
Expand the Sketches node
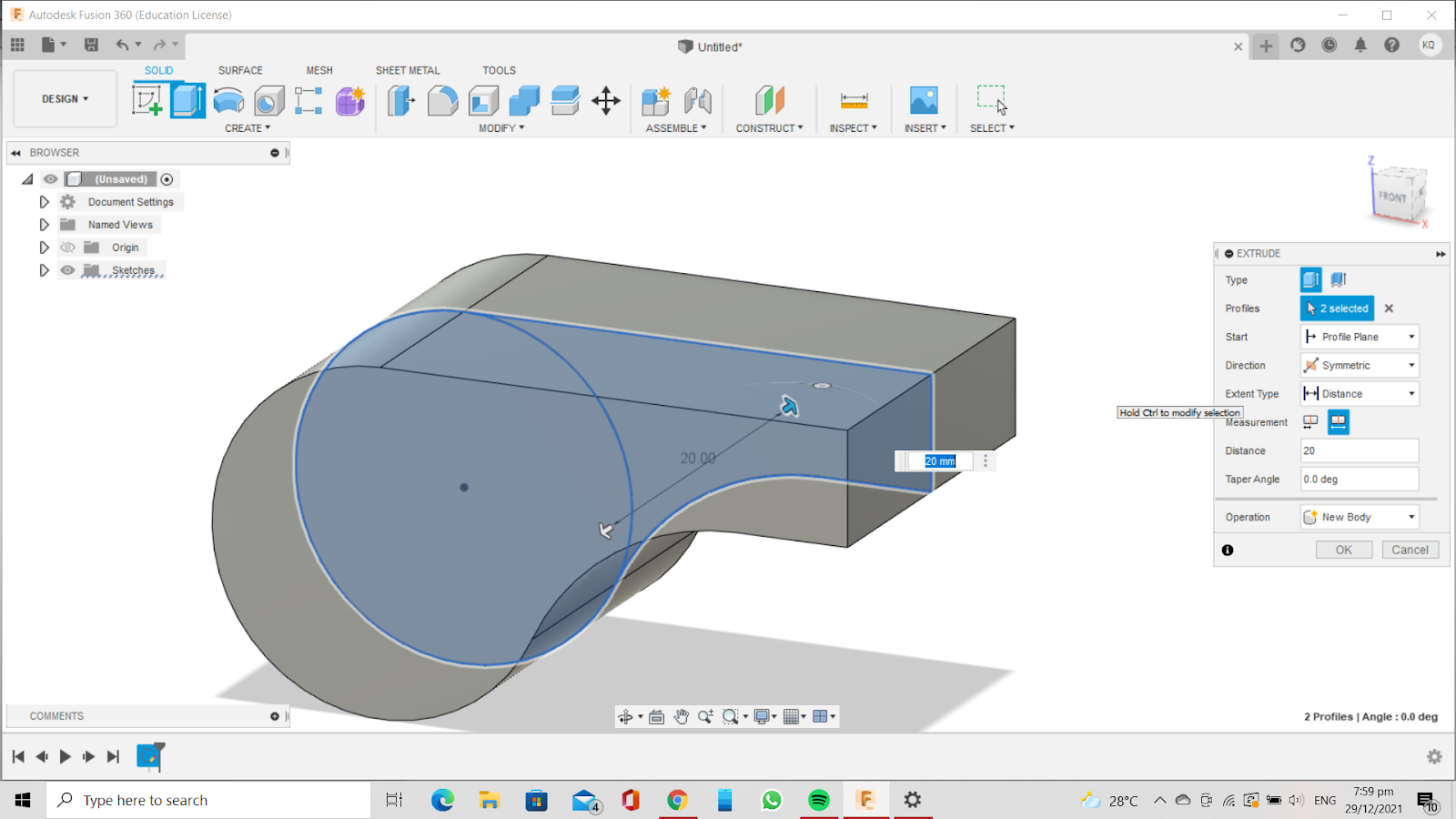pos(44,270)
